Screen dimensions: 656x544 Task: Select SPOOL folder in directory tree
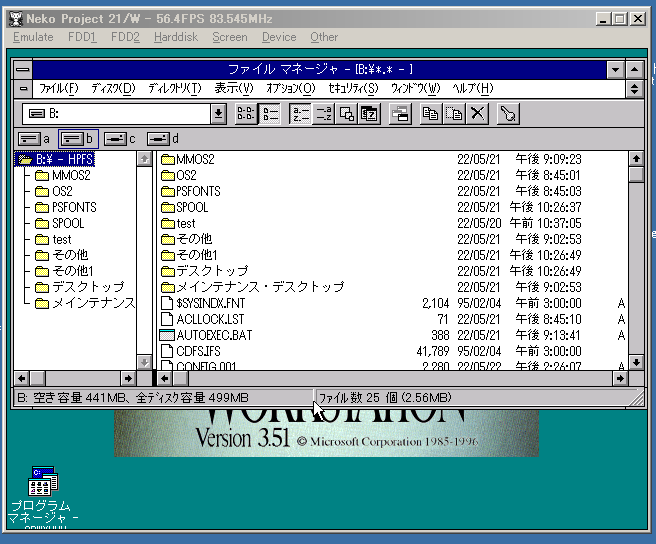(x=59, y=223)
